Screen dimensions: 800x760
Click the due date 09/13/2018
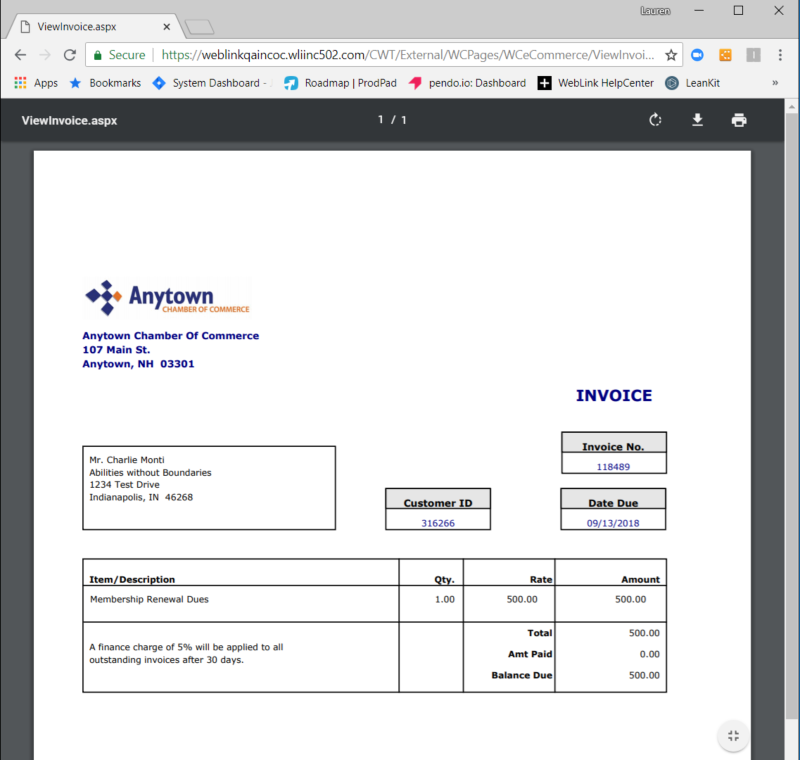coord(613,523)
